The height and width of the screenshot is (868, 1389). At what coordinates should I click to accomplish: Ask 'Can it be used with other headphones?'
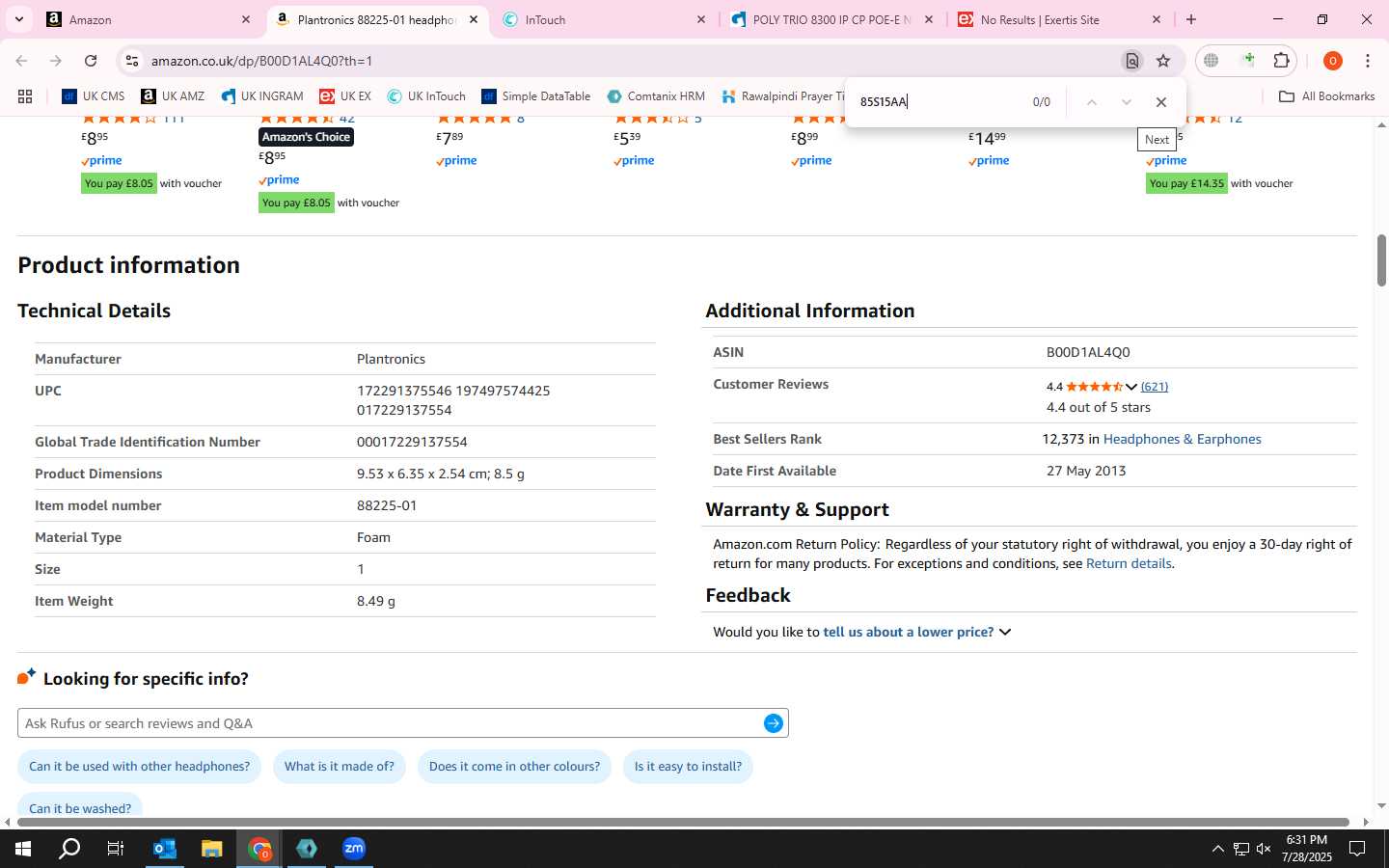pyautogui.click(x=139, y=767)
